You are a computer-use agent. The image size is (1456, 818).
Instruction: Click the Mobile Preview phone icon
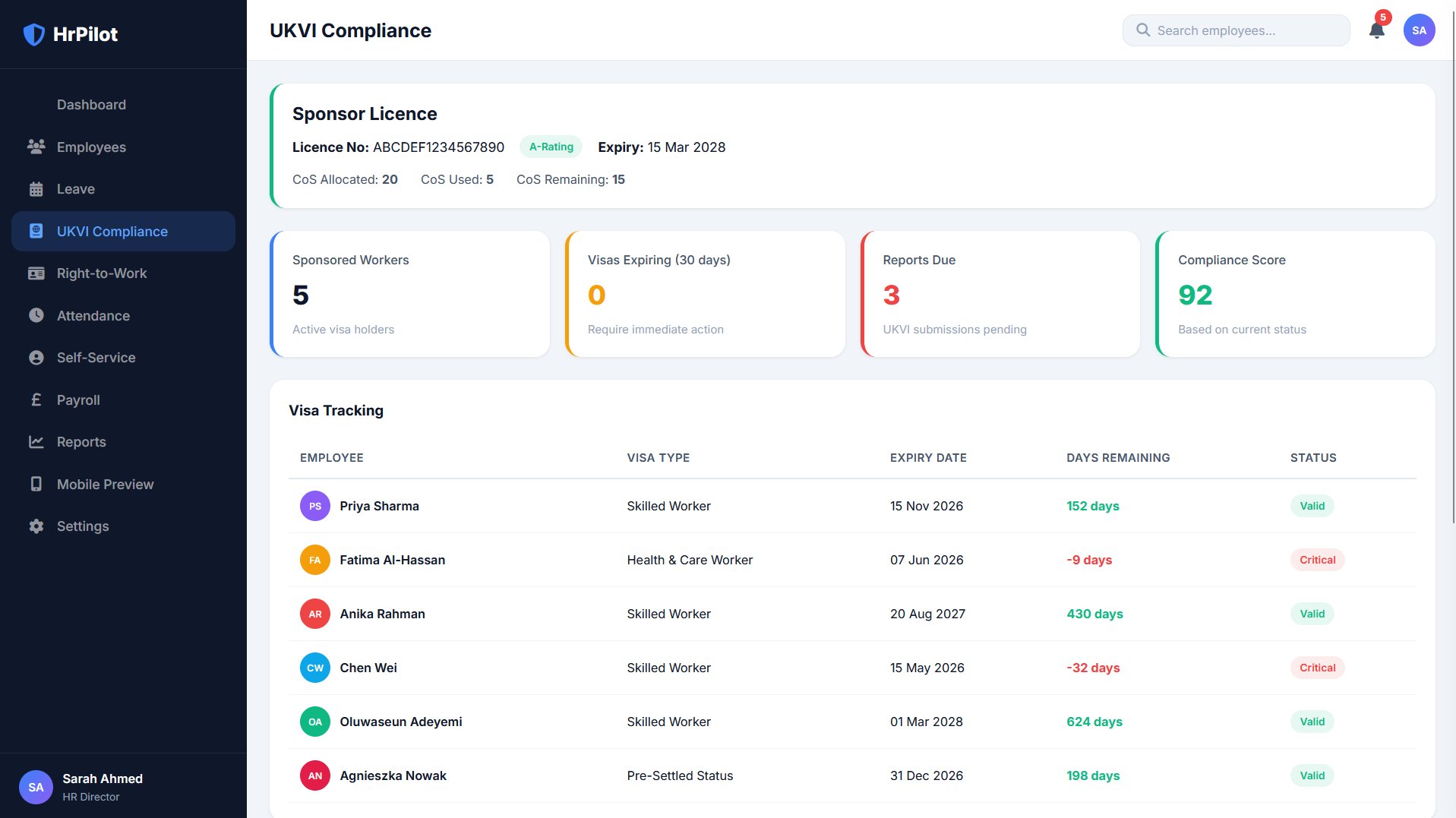36,484
